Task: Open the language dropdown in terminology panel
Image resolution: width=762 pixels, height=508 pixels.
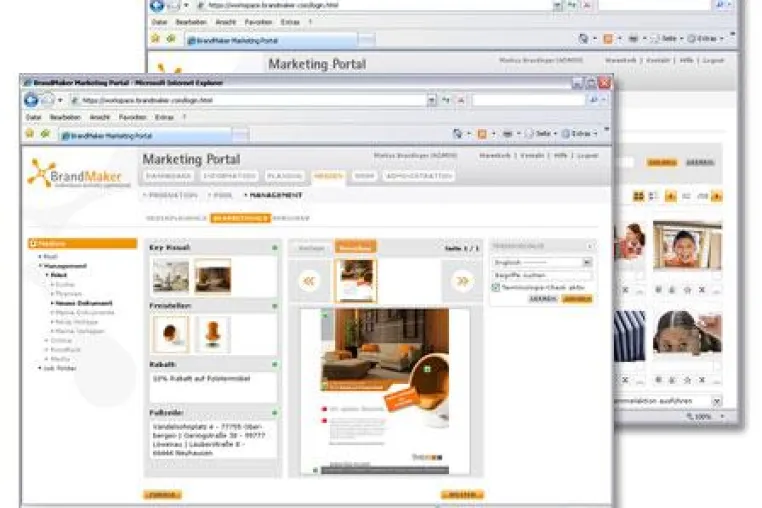Action: (587, 263)
